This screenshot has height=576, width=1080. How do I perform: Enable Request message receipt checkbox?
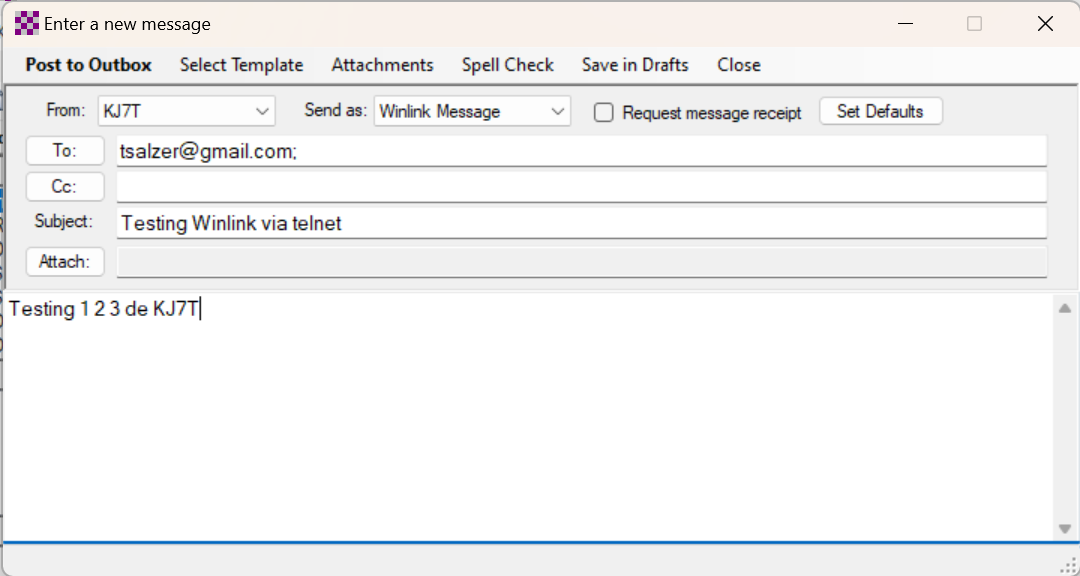[x=604, y=113]
